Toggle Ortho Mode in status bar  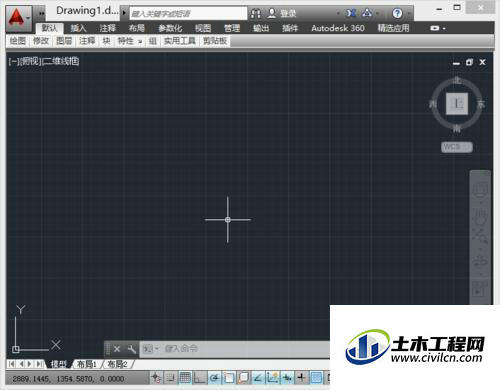click(x=199, y=378)
